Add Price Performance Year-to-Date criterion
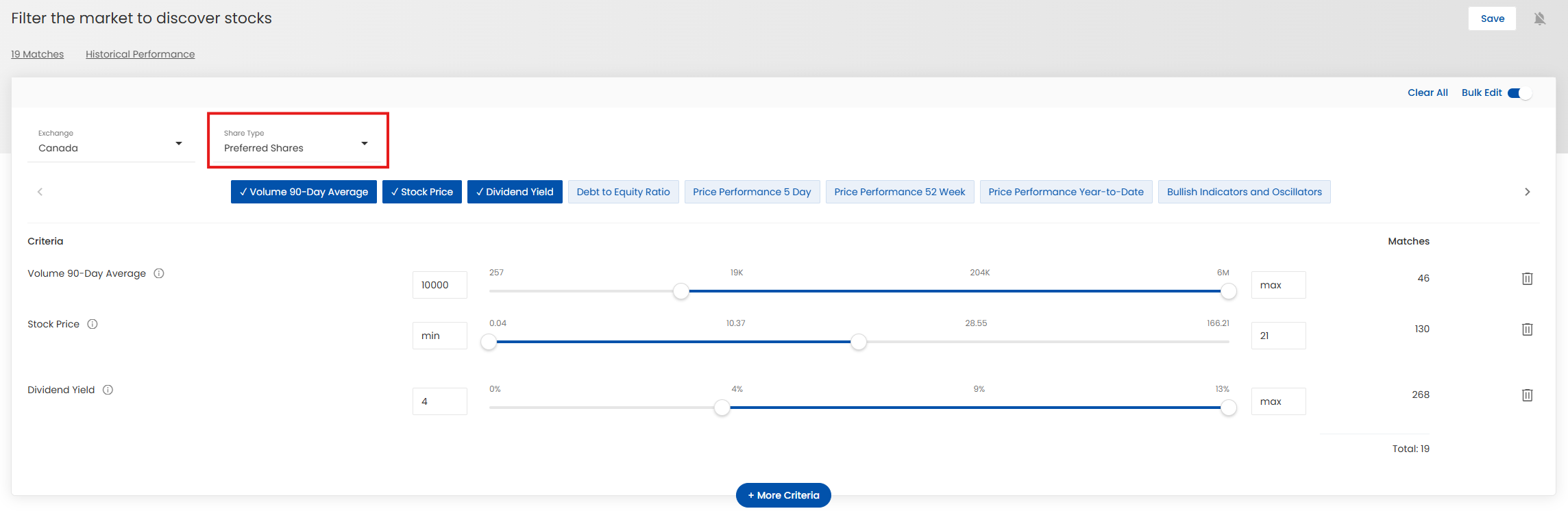 [1066, 192]
